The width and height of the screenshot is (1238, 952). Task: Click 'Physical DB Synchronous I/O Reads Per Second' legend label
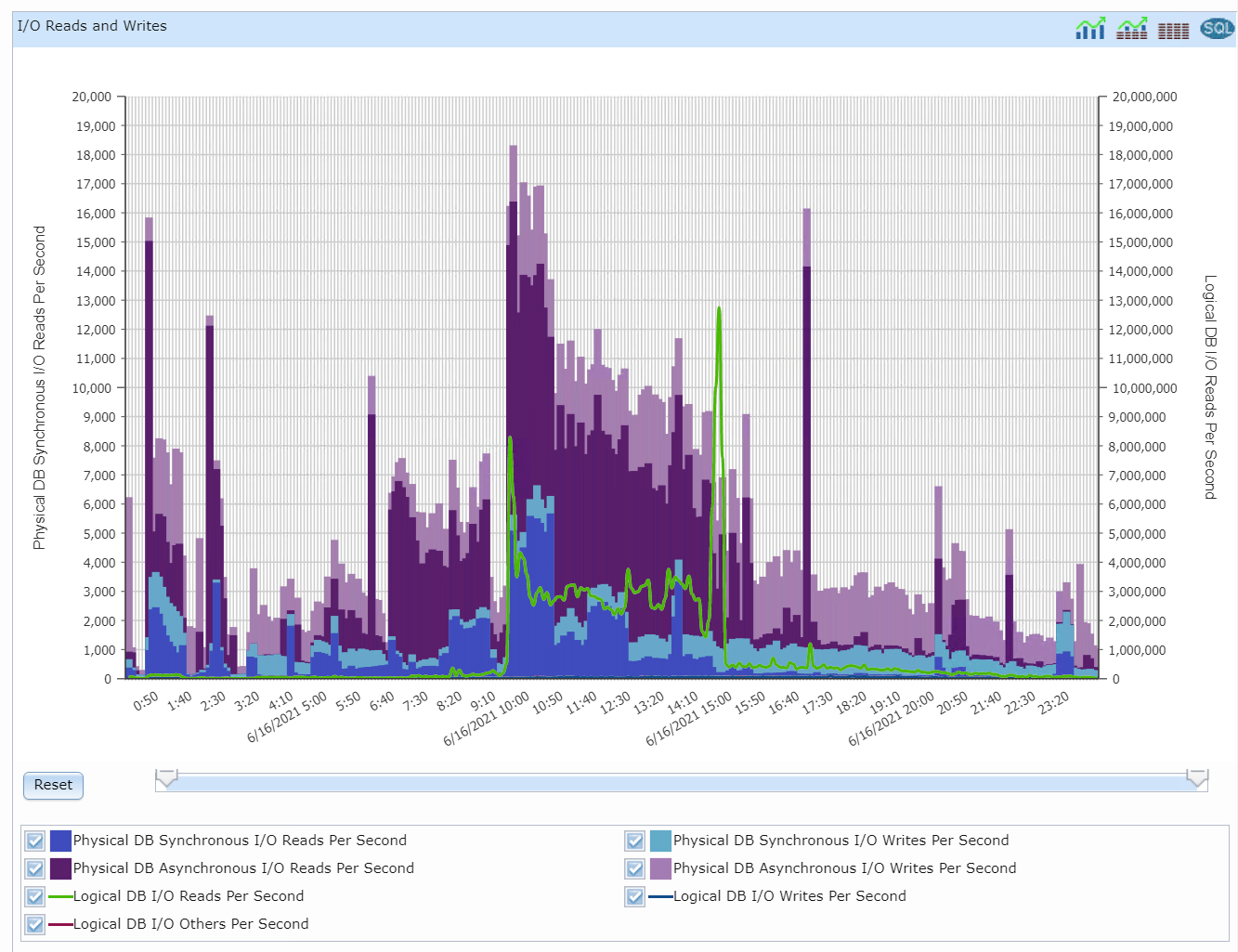click(240, 841)
